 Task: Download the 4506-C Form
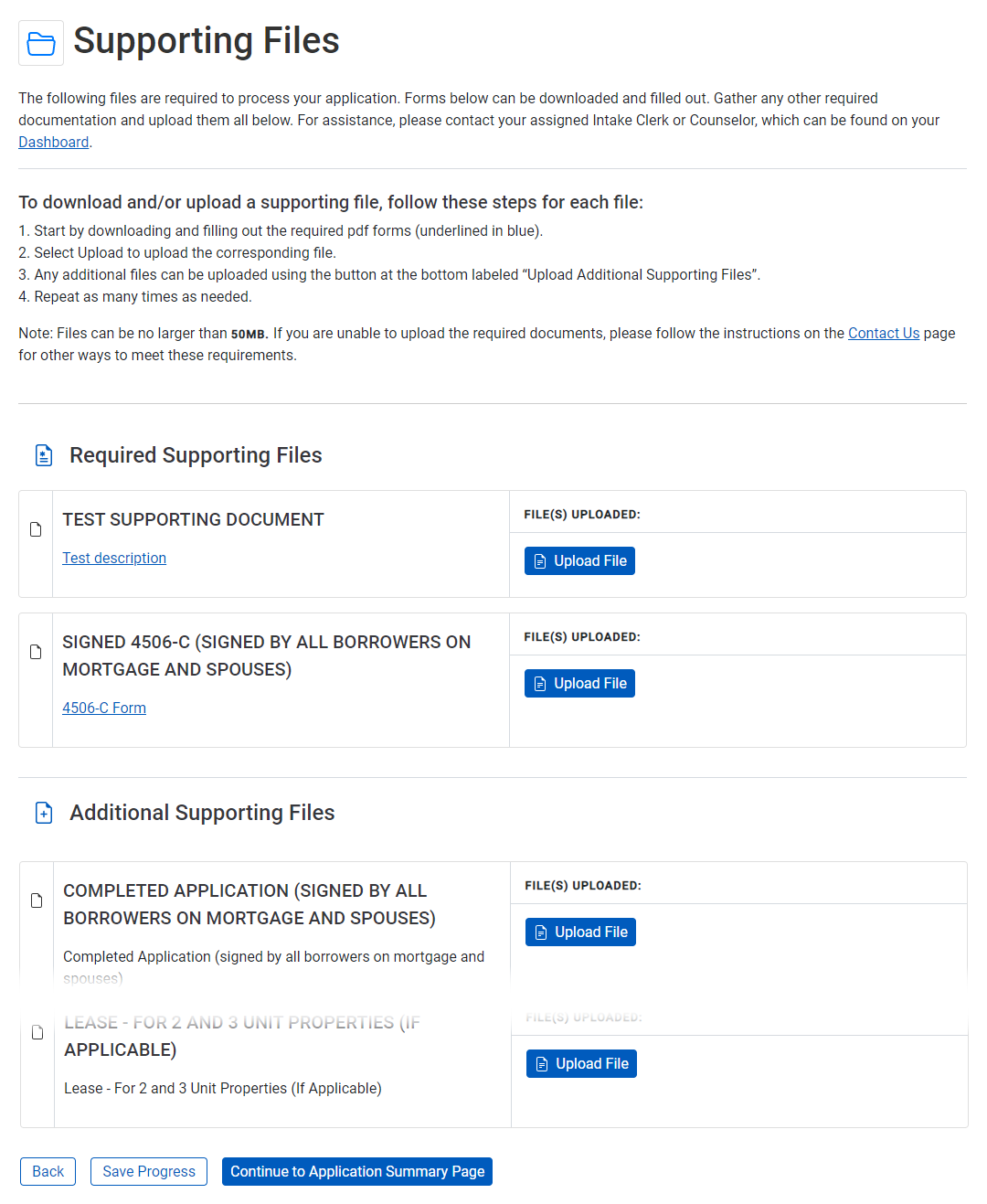[103, 708]
